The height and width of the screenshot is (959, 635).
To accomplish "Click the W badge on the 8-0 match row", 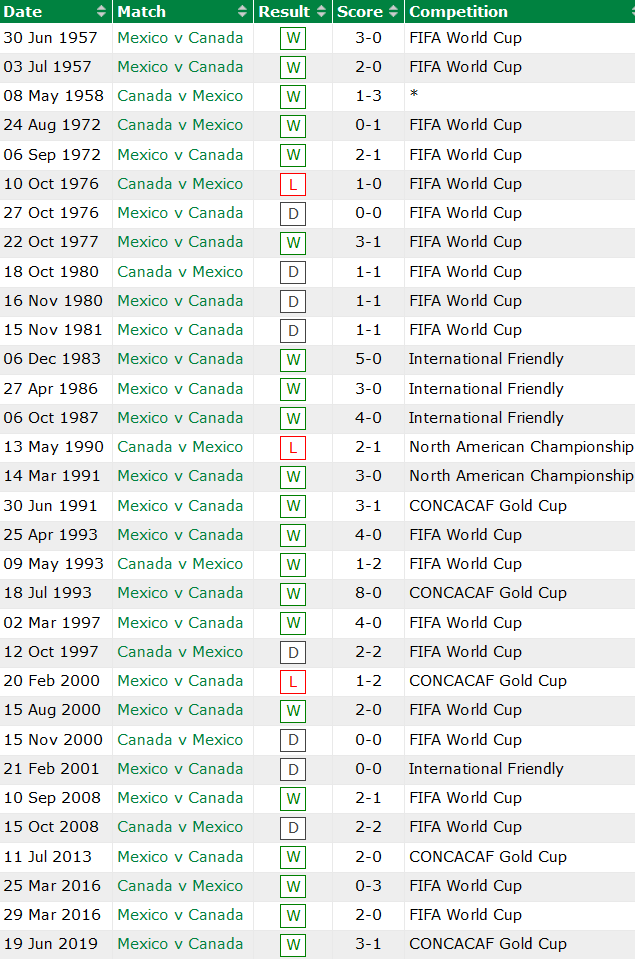I will coord(292,593).
